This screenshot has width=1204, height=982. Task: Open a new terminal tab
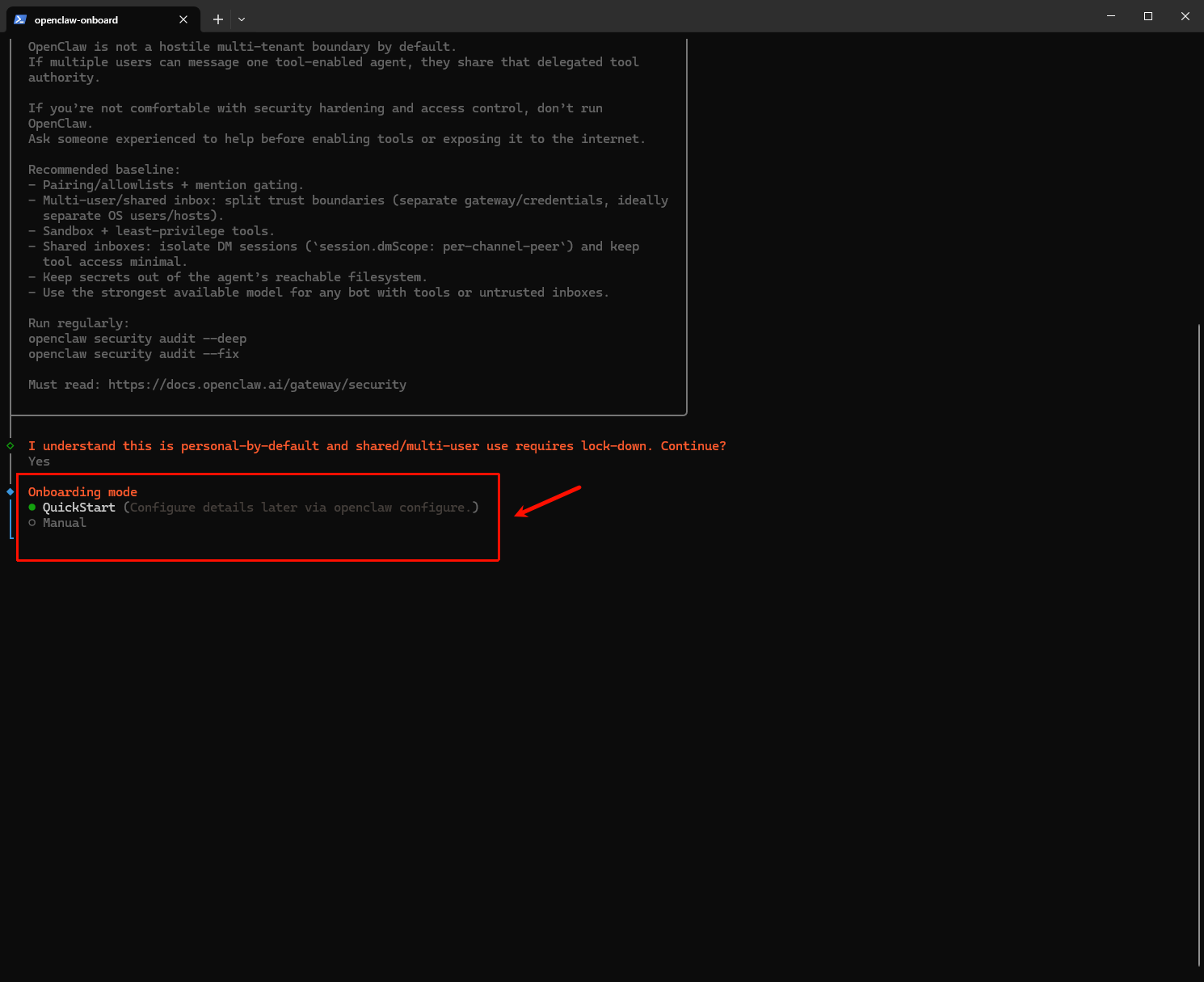[217, 19]
